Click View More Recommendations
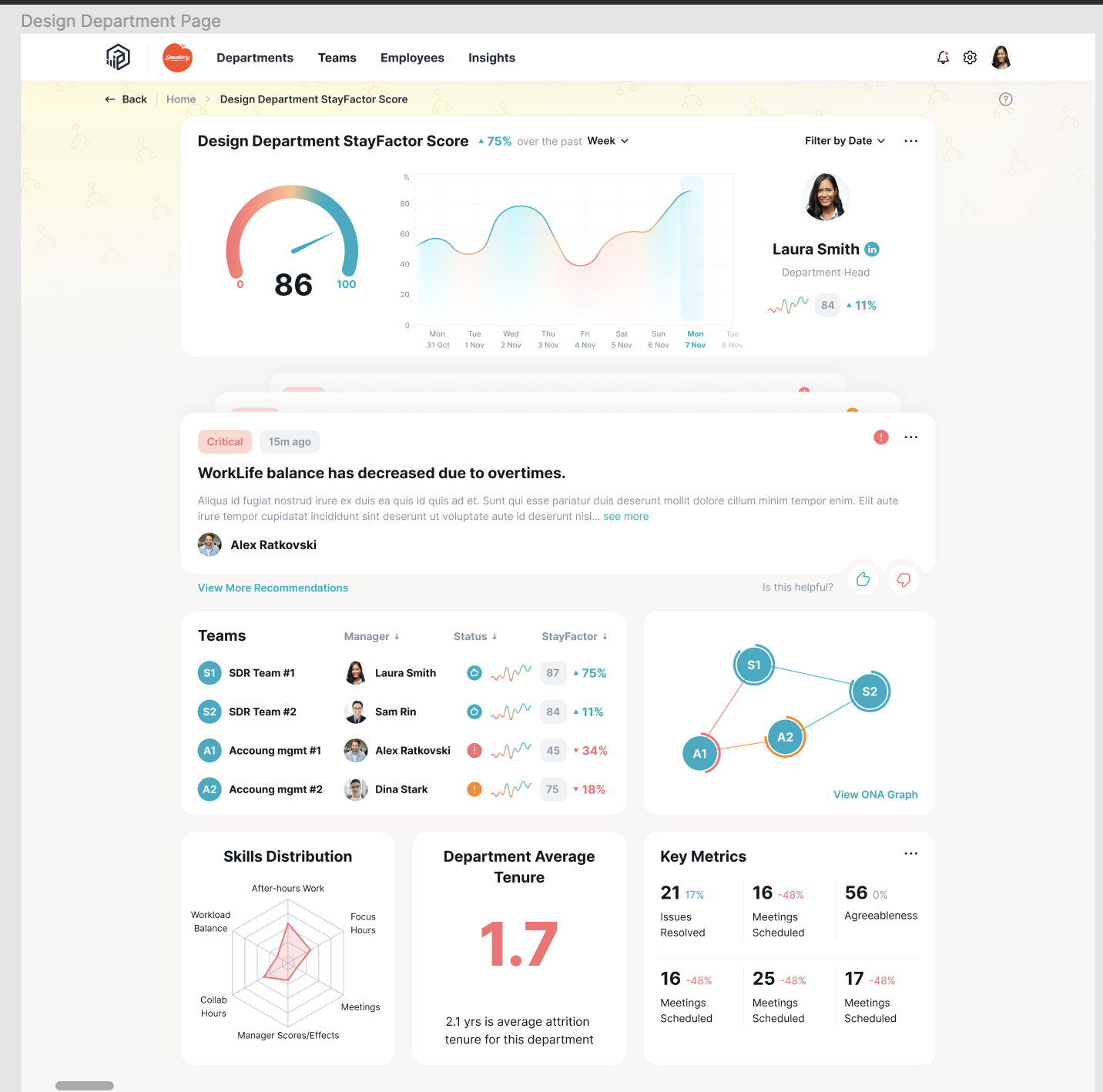This screenshot has width=1103, height=1092. point(273,588)
